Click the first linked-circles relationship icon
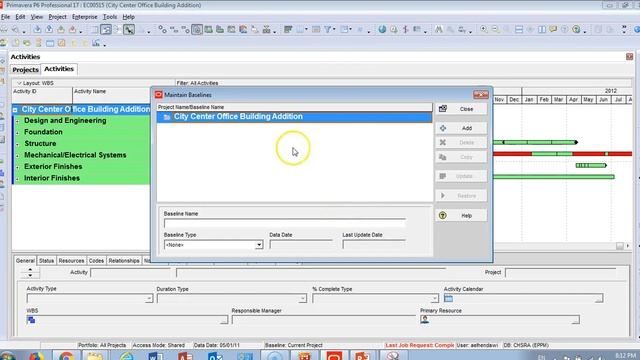This screenshot has width=640, height=360. tap(162, 29)
